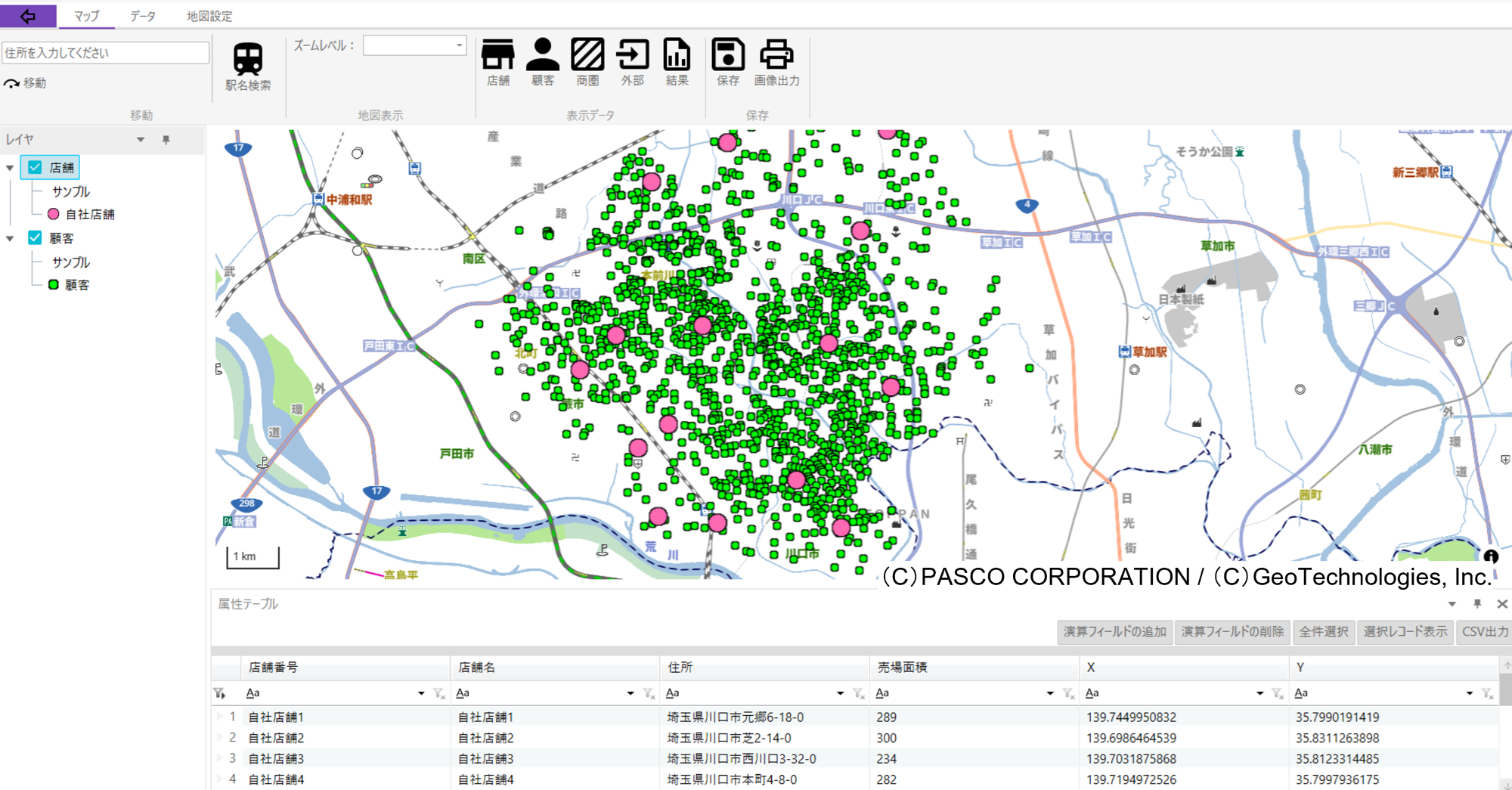Click the station name search train icon
The width and height of the screenshot is (1512, 790).
(x=247, y=59)
